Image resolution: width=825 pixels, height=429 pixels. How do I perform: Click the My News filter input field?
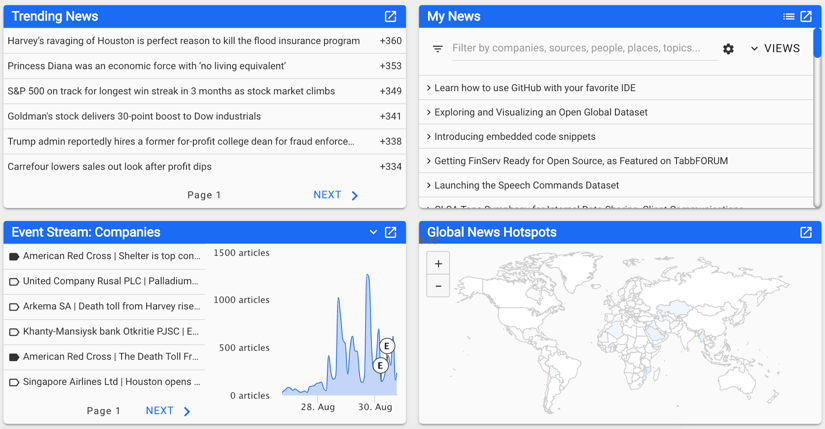[x=580, y=48]
